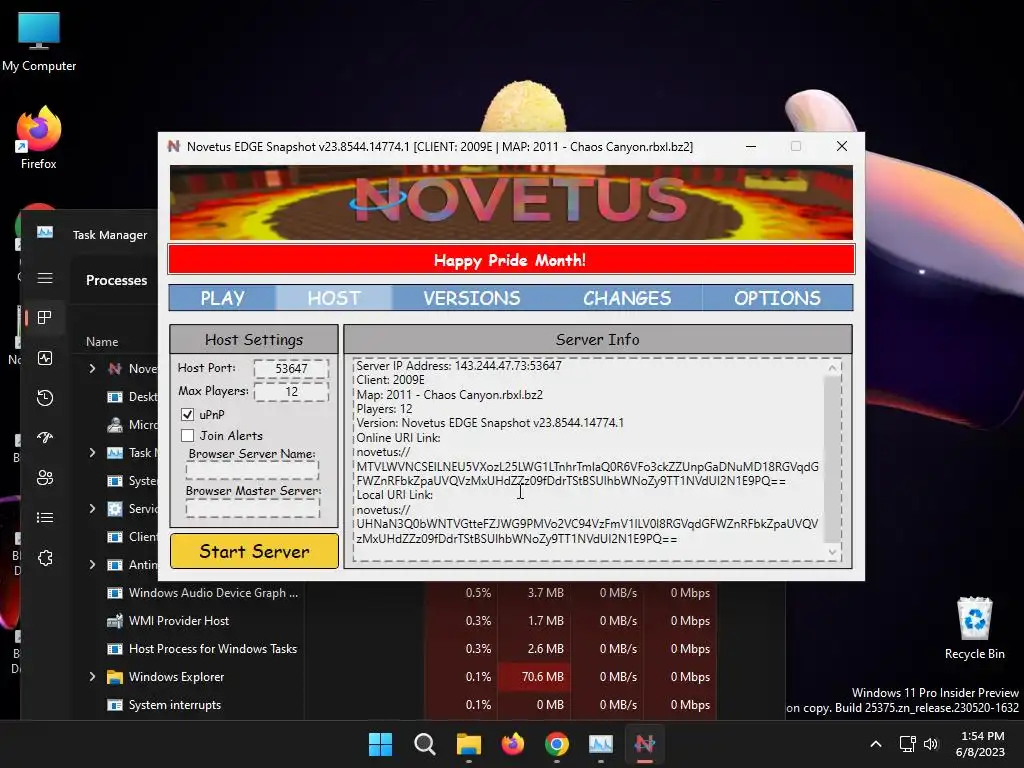1024x768 pixels.
Task: Expand the Novetus process row in Task Manager
Action: click(x=92, y=369)
